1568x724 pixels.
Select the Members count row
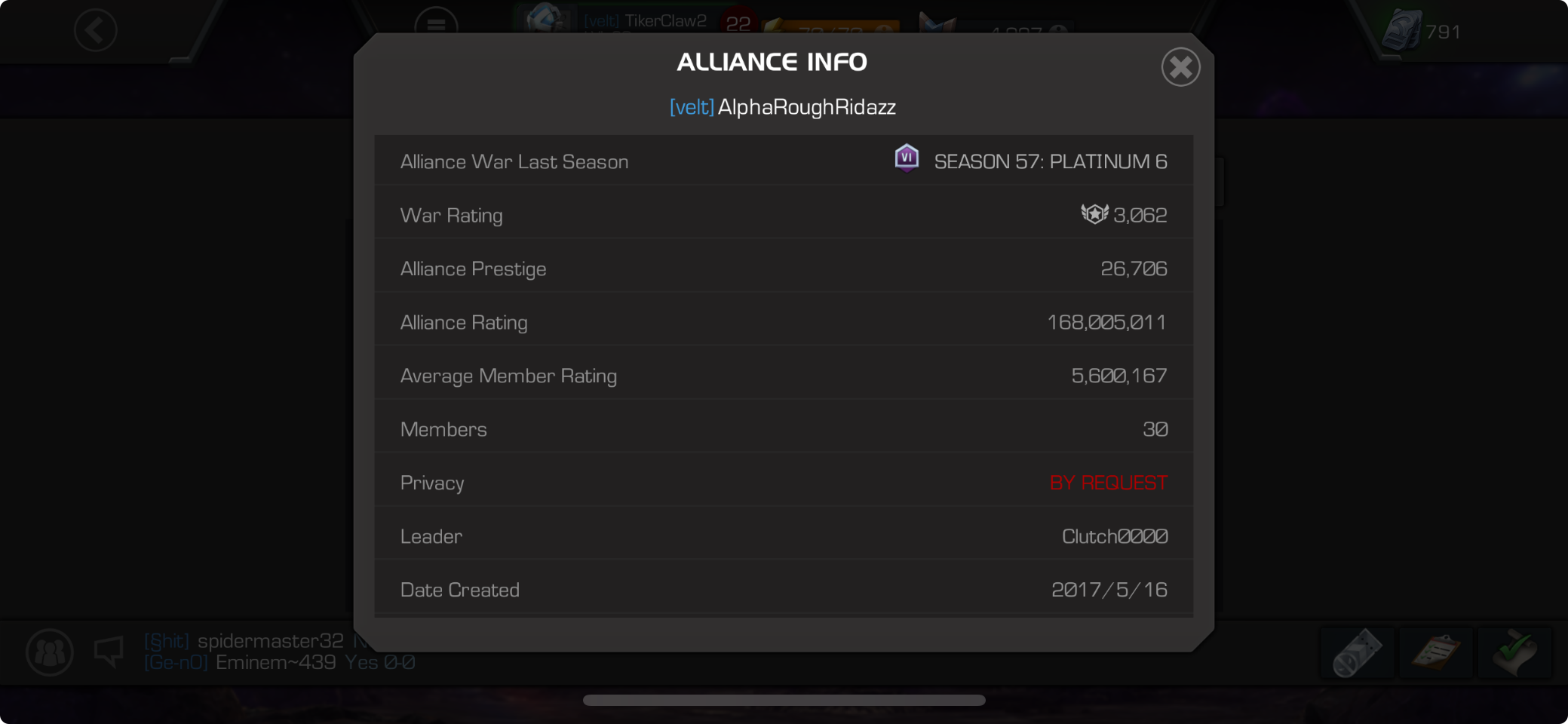(x=784, y=429)
